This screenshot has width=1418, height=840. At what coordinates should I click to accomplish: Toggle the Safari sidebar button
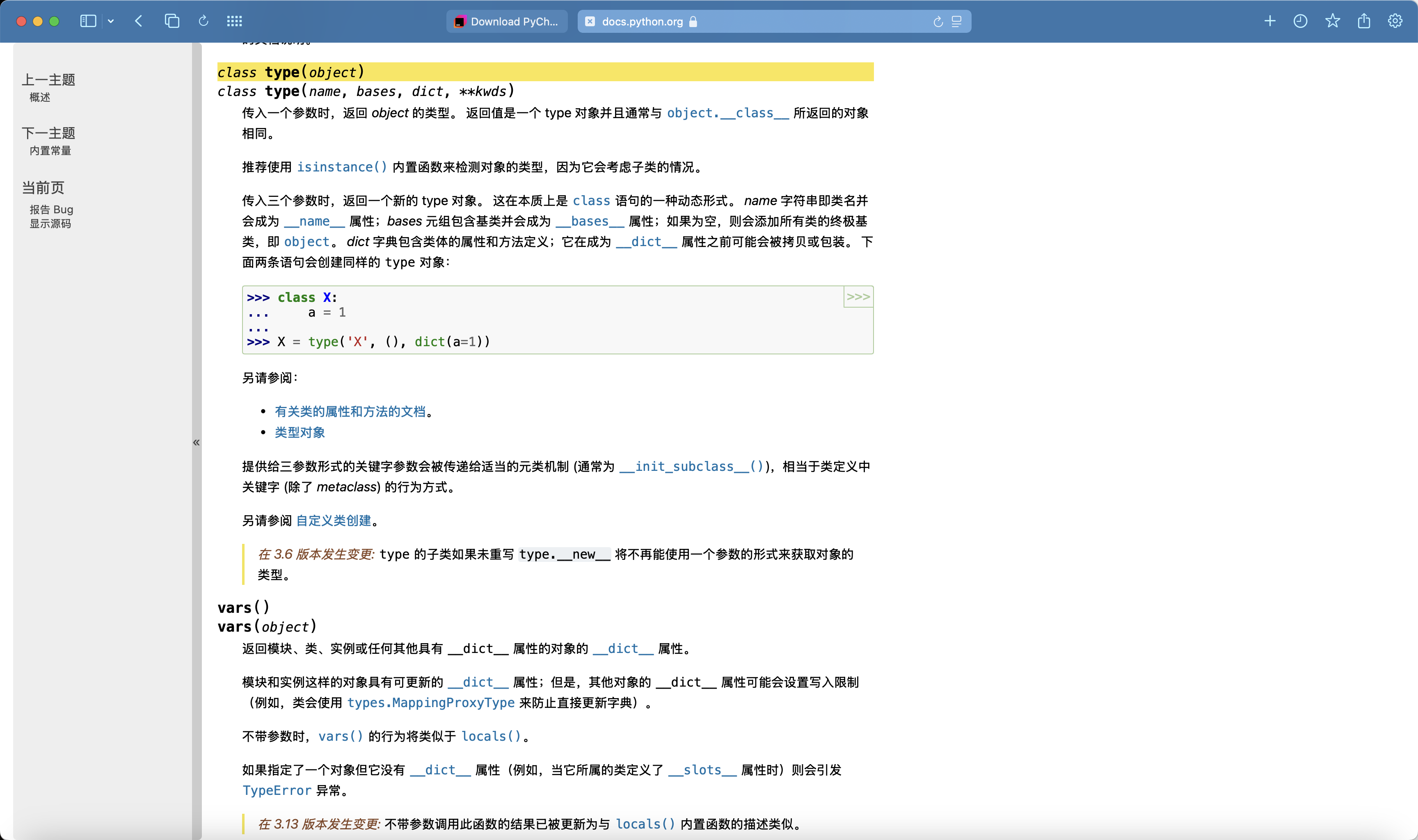pos(88,21)
